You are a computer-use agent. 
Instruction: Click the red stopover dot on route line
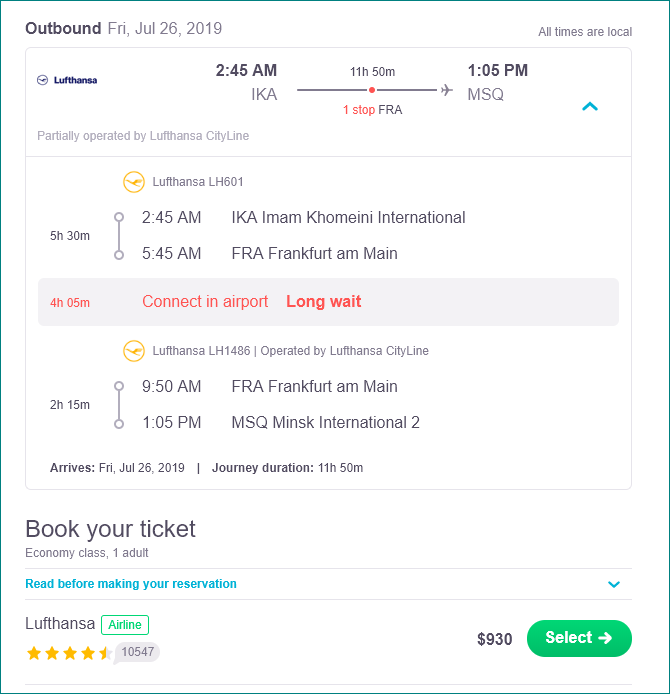pyautogui.click(x=372, y=90)
